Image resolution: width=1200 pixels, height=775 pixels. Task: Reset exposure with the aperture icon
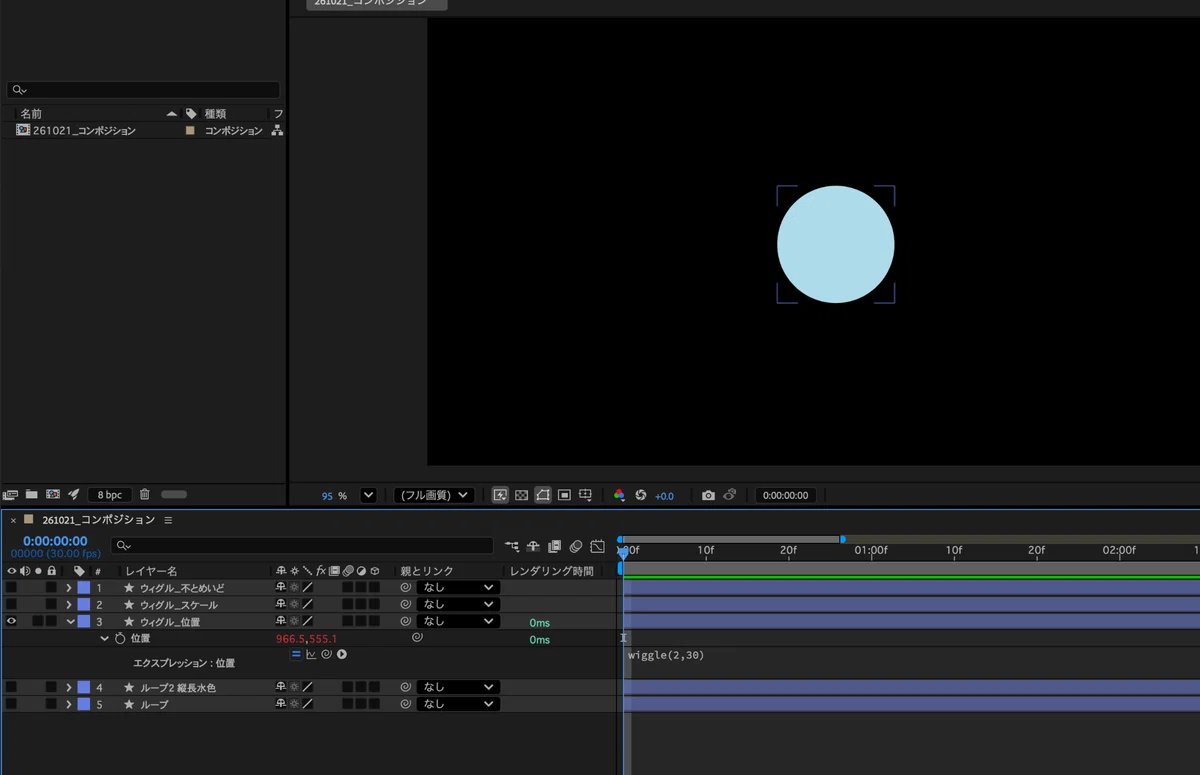tap(641, 495)
